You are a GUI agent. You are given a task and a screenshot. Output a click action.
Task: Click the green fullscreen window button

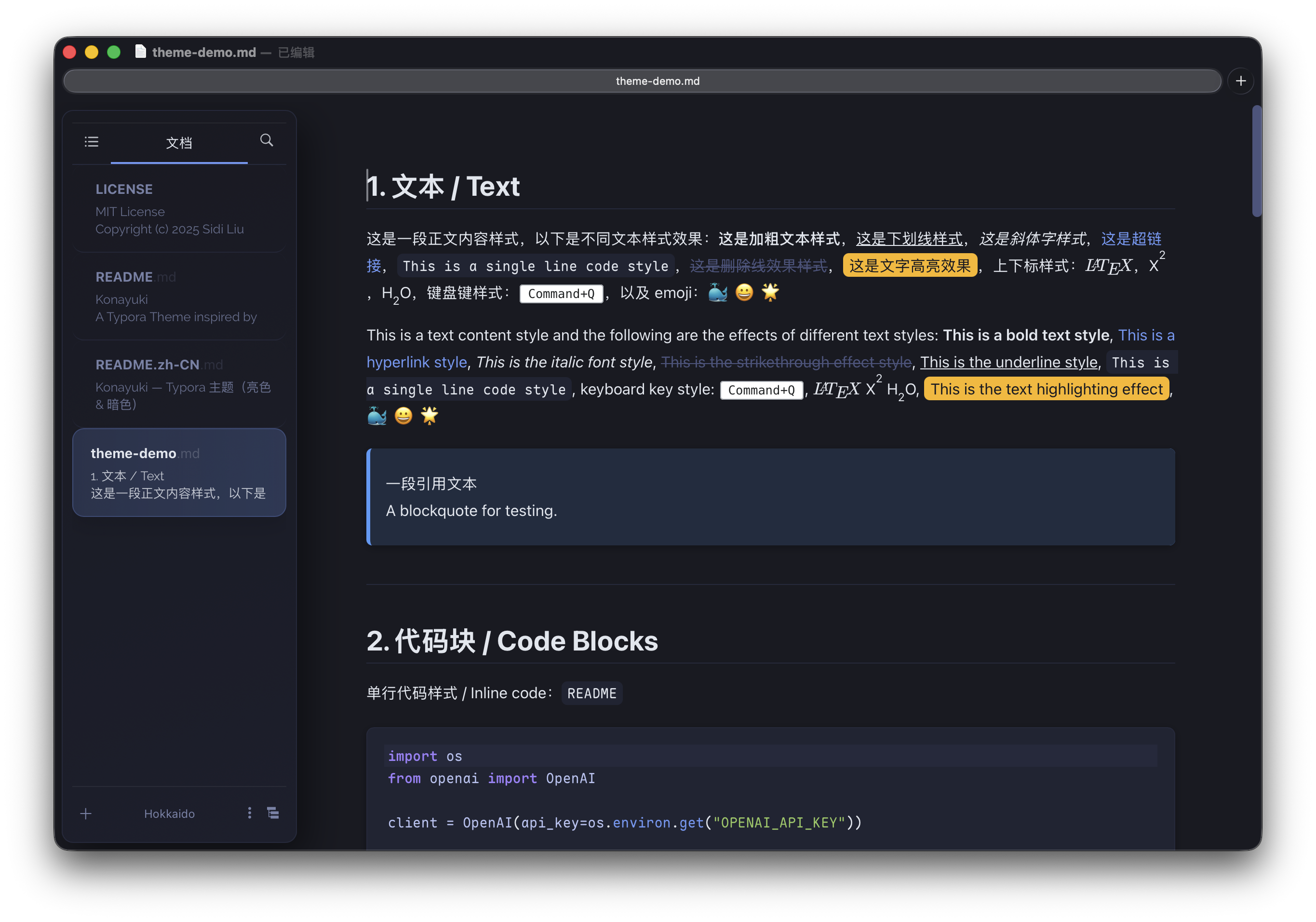pos(114,52)
